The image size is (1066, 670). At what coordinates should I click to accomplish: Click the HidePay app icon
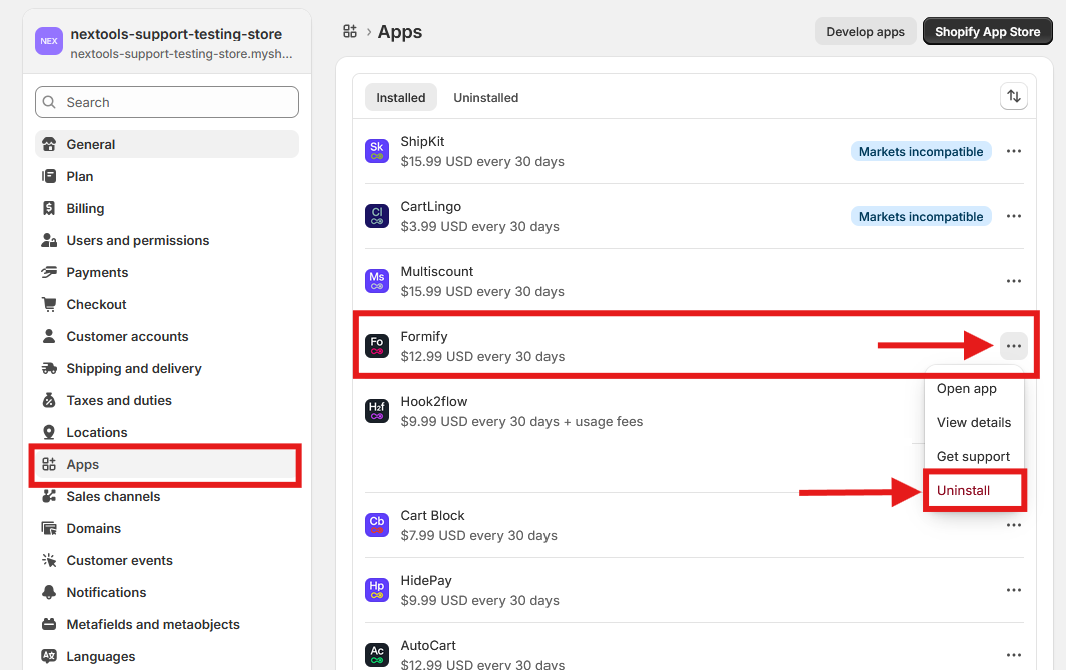tap(377, 590)
